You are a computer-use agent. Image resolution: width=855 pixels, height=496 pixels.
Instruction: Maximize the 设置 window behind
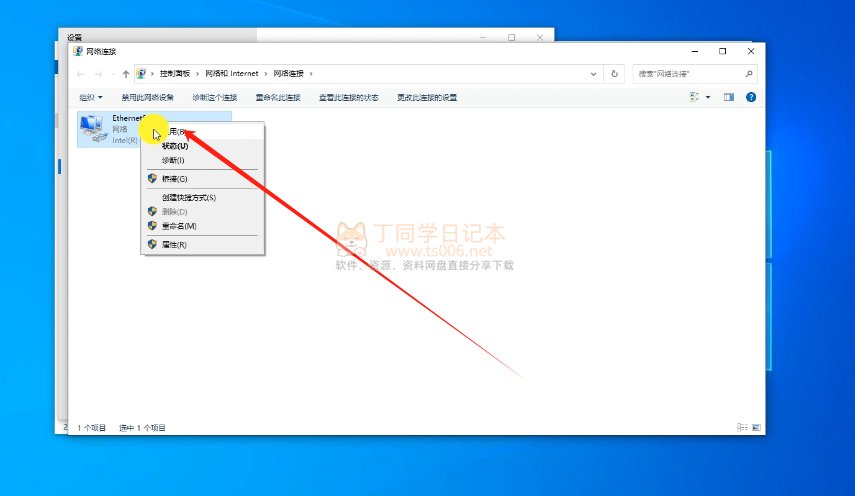[x=511, y=37]
